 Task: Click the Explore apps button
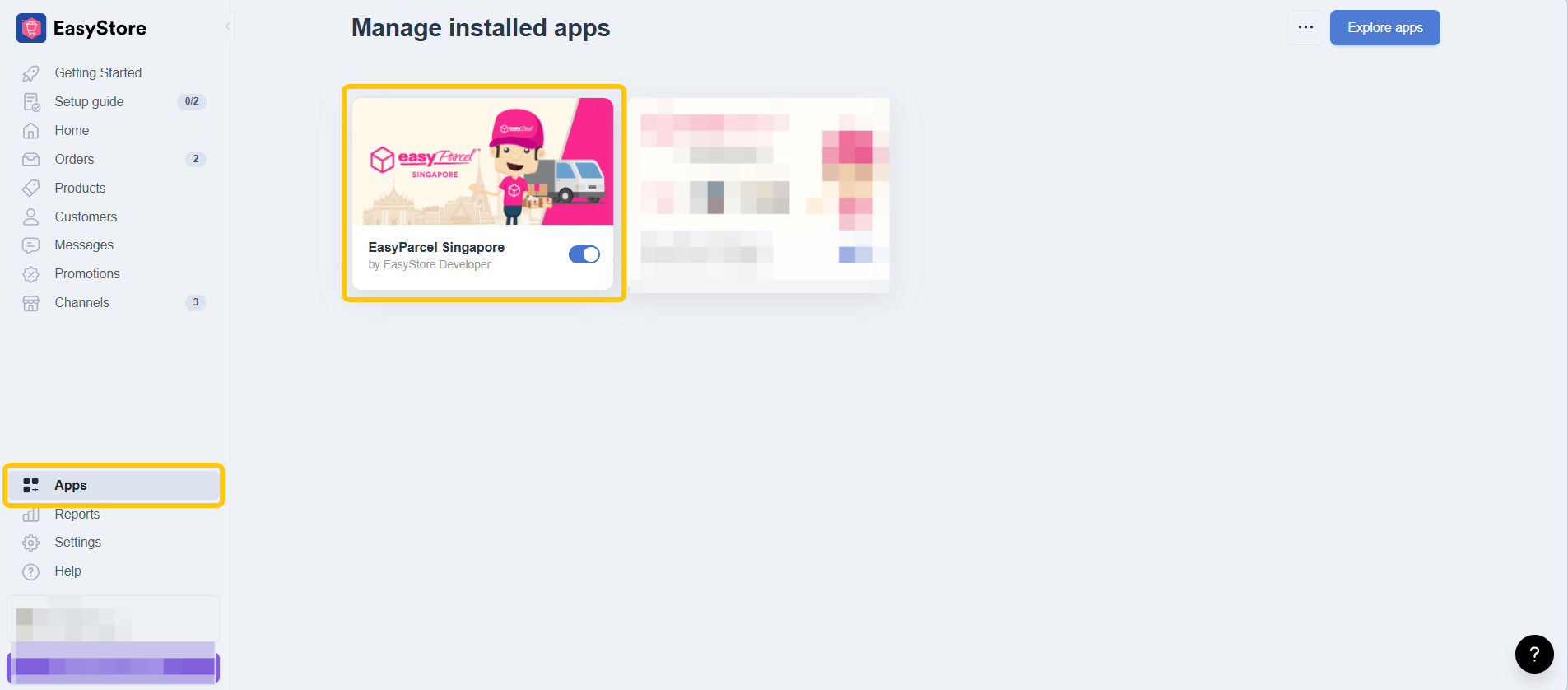point(1385,27)
